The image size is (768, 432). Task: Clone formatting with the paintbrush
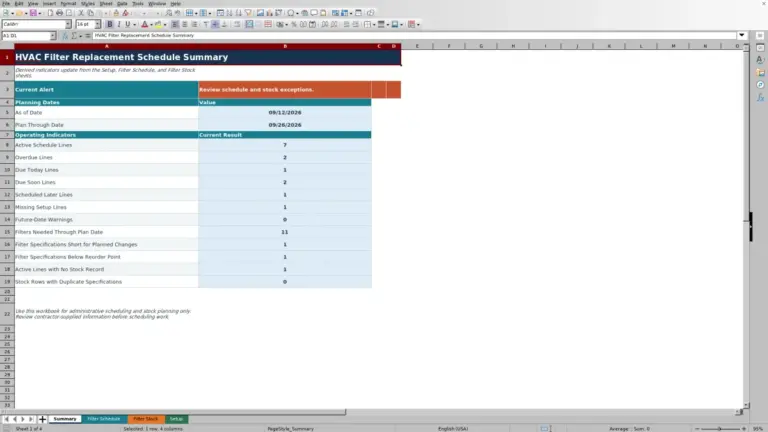pyautogui.click(x=116, y=13)
